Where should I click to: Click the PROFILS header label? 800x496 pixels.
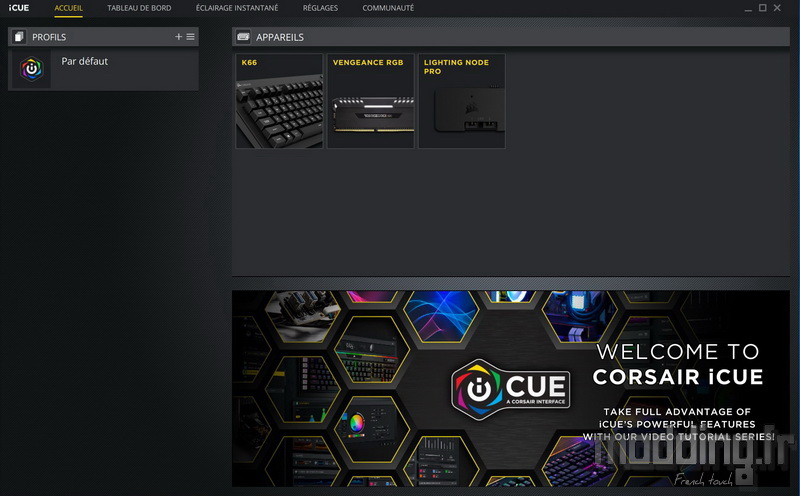[x=49, y=37]
